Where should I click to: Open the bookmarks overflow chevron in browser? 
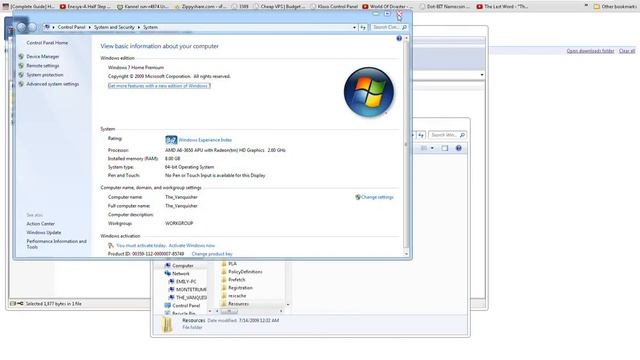[x=586, y=6]
